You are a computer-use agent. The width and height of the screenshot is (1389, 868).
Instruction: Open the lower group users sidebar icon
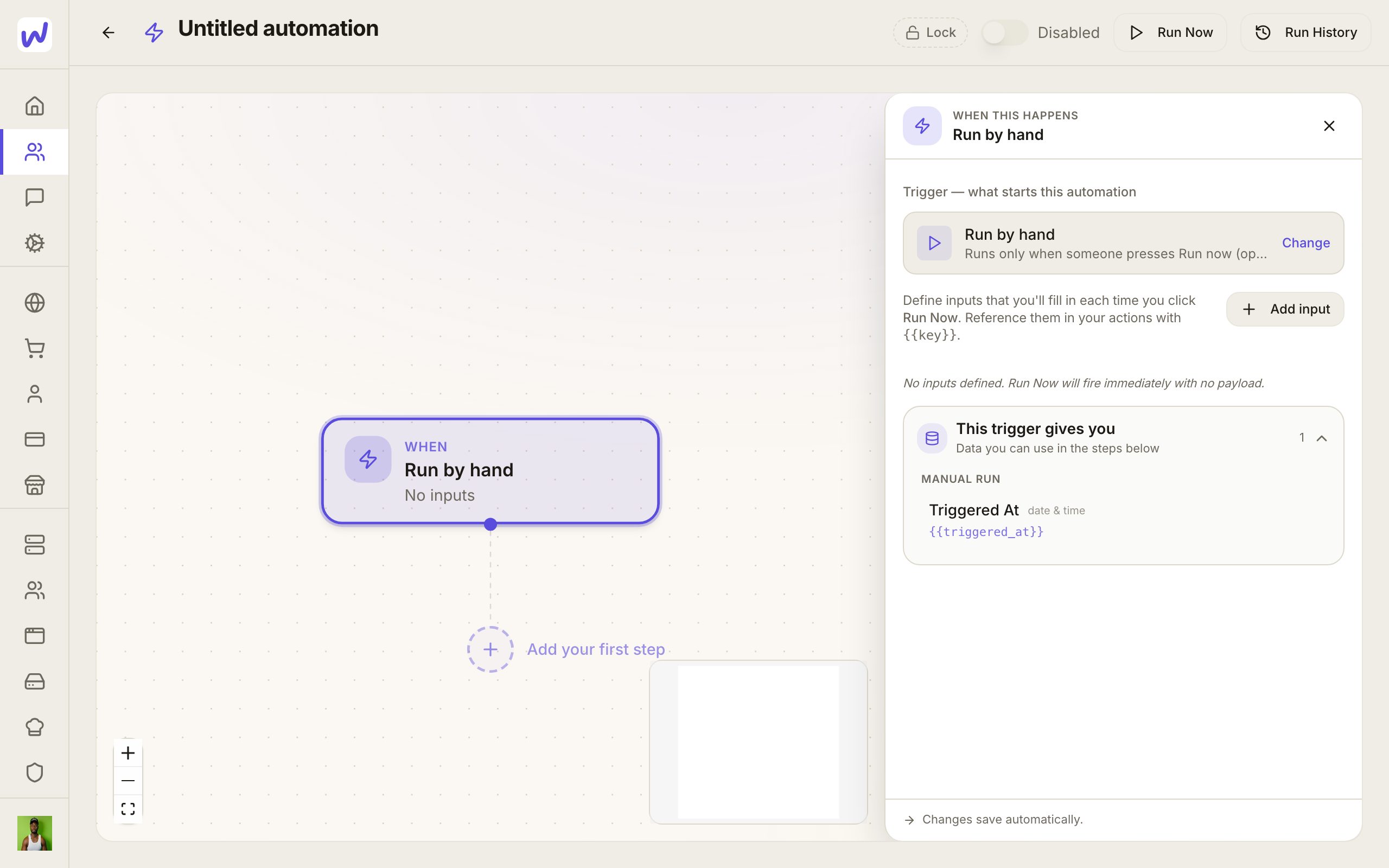tap(34, 590)
